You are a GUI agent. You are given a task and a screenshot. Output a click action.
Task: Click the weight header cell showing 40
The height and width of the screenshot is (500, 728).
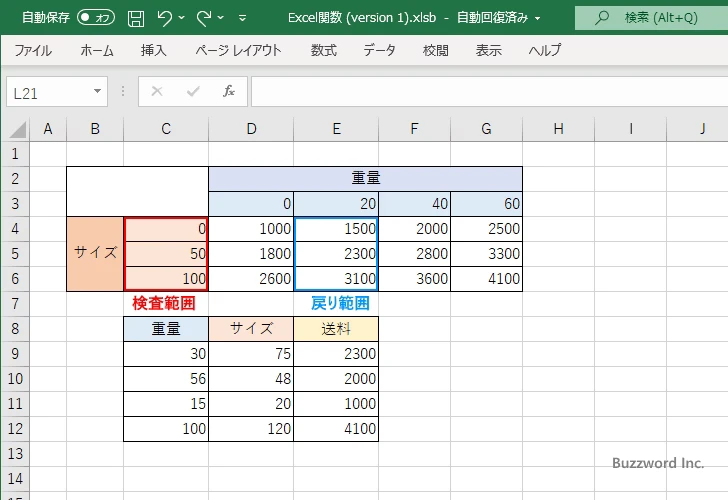pos(415,204)
